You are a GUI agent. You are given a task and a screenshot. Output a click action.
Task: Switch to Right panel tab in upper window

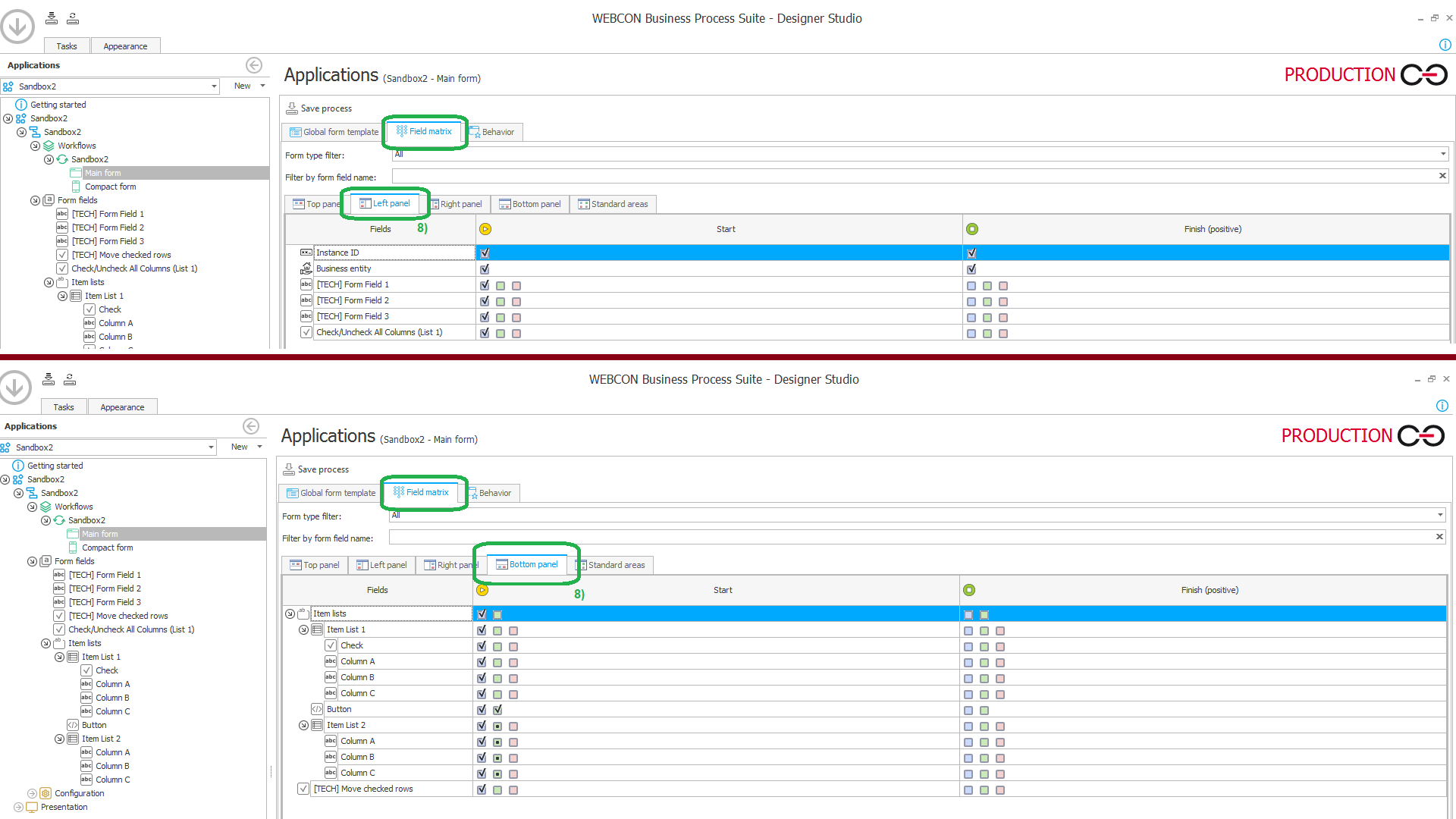460,204
